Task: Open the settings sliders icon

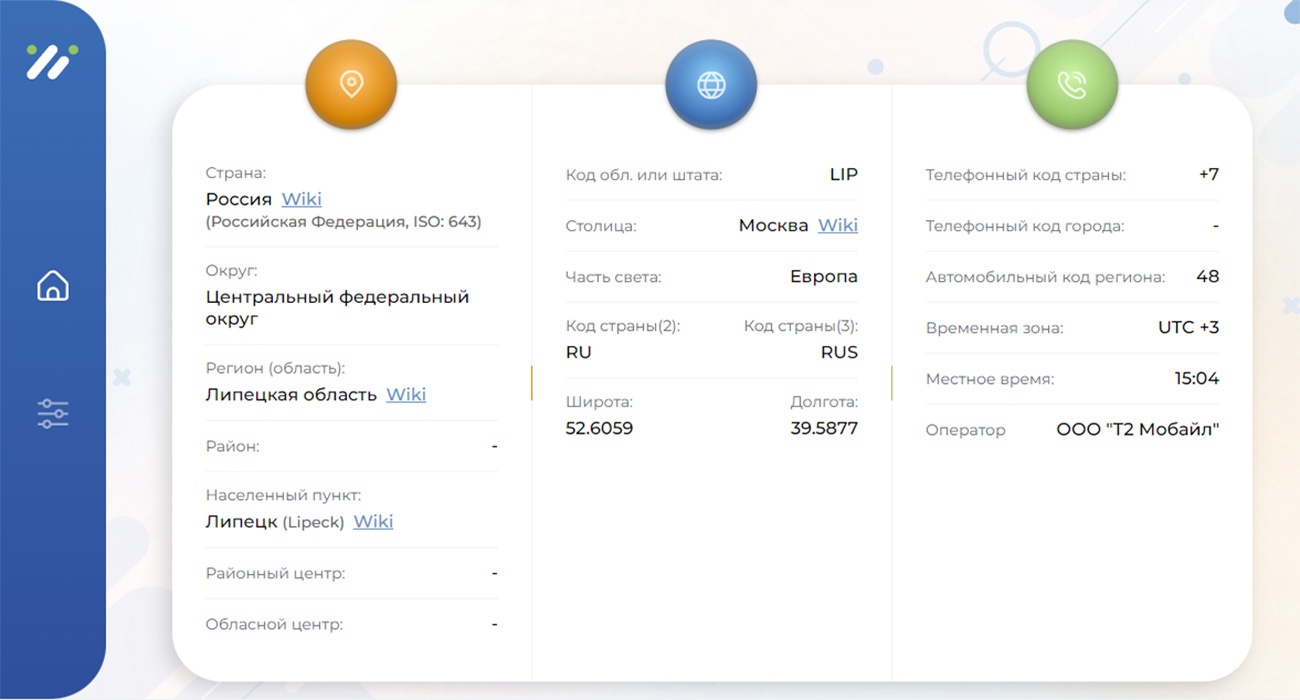Action: [53, 413]
